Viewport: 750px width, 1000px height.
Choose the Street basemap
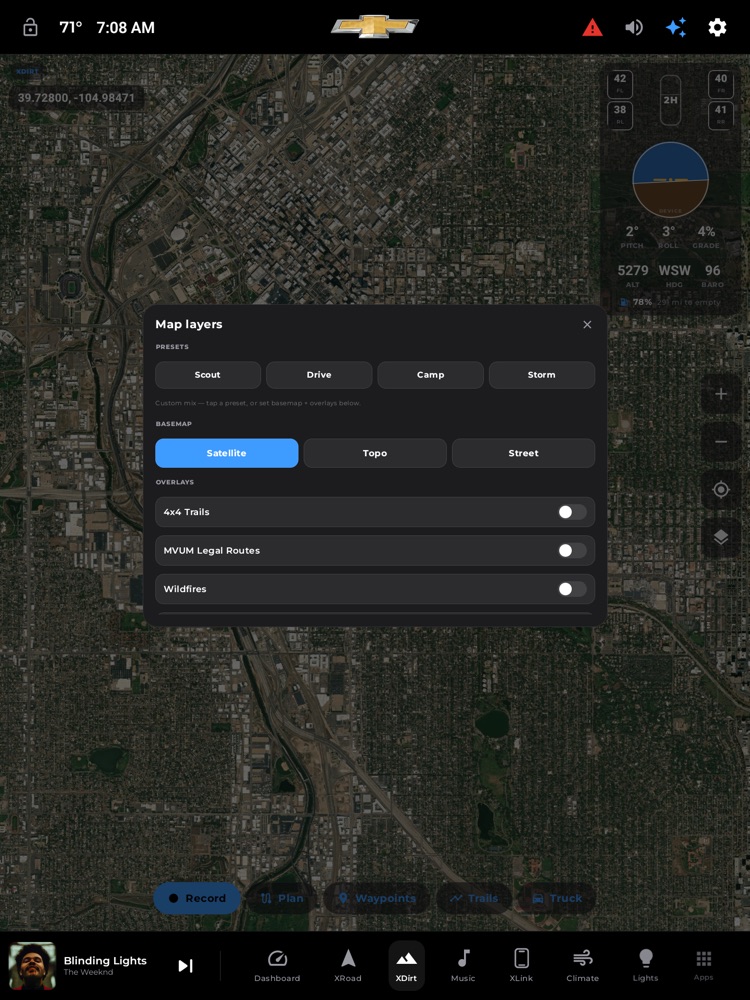coord(524,453)
